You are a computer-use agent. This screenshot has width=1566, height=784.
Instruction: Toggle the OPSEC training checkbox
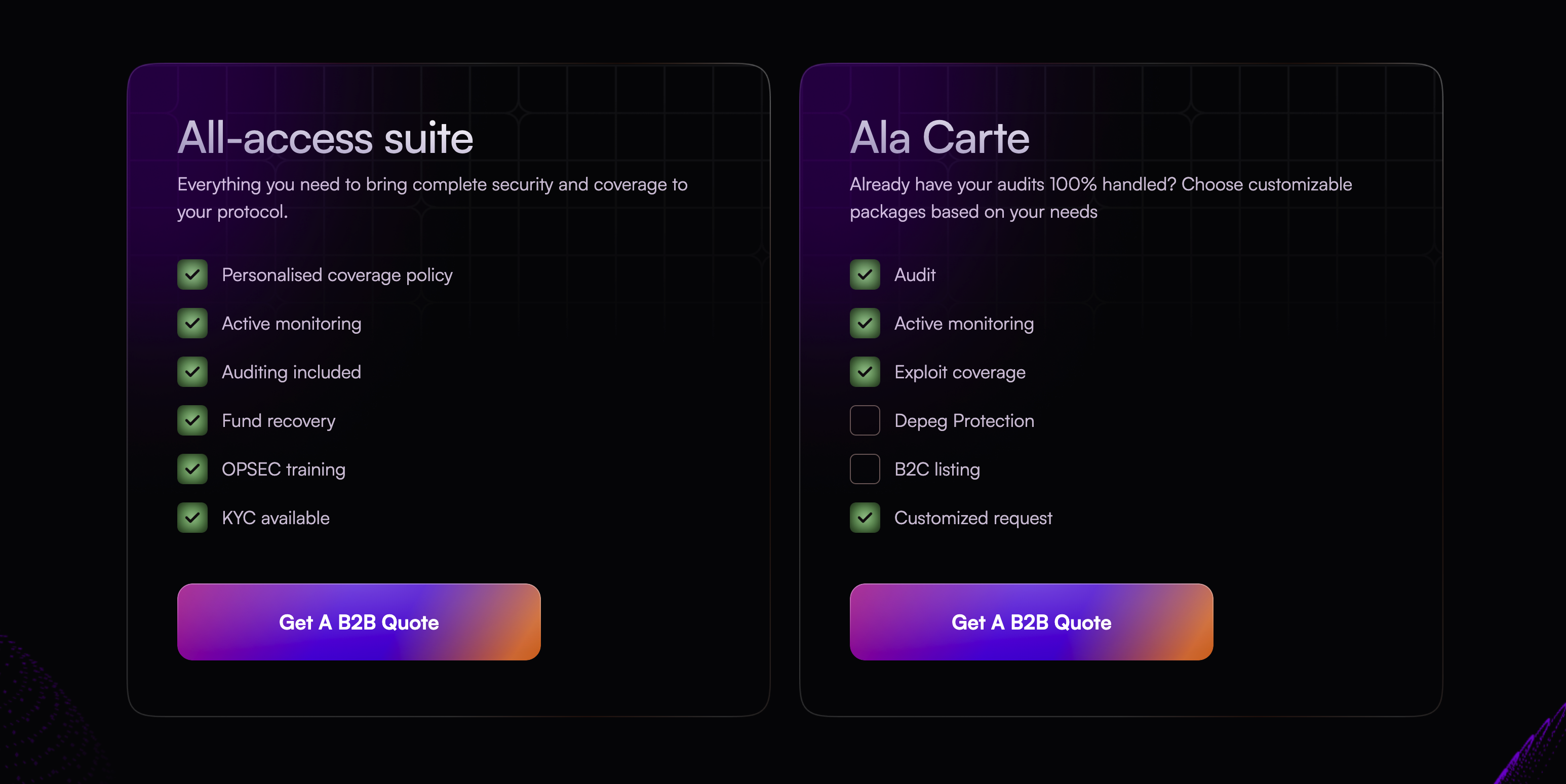tap(192, 469)
